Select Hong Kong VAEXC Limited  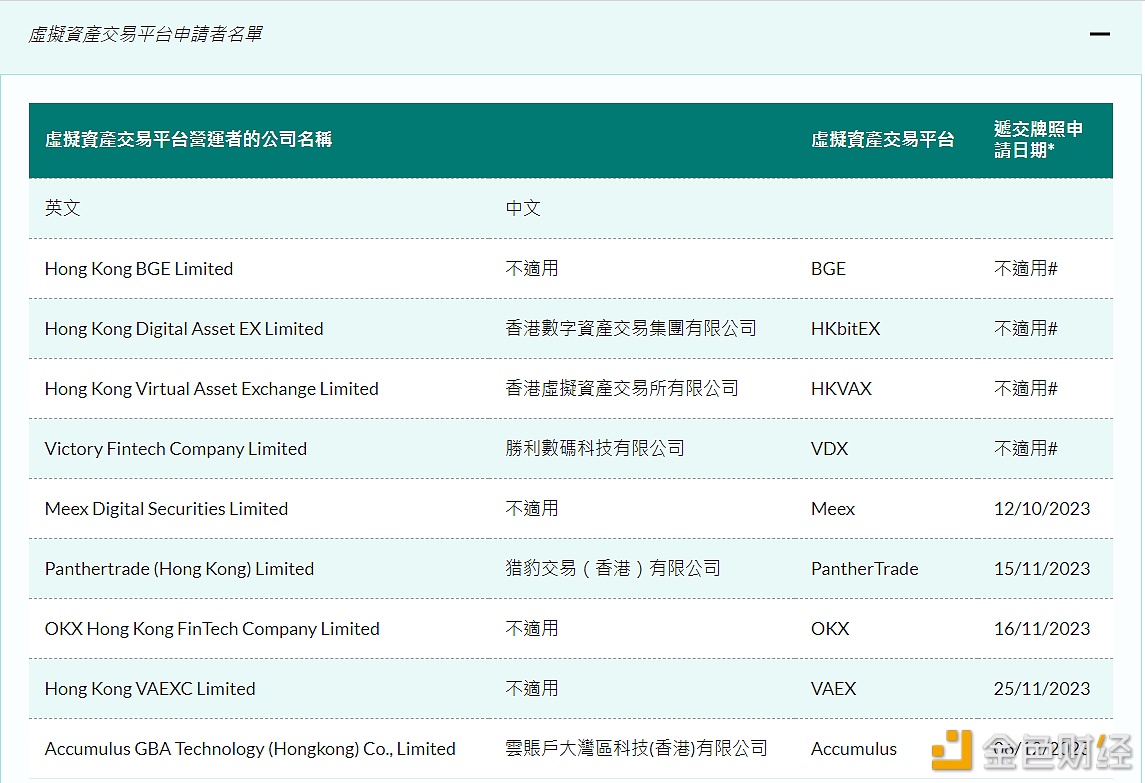click(150, 689)
